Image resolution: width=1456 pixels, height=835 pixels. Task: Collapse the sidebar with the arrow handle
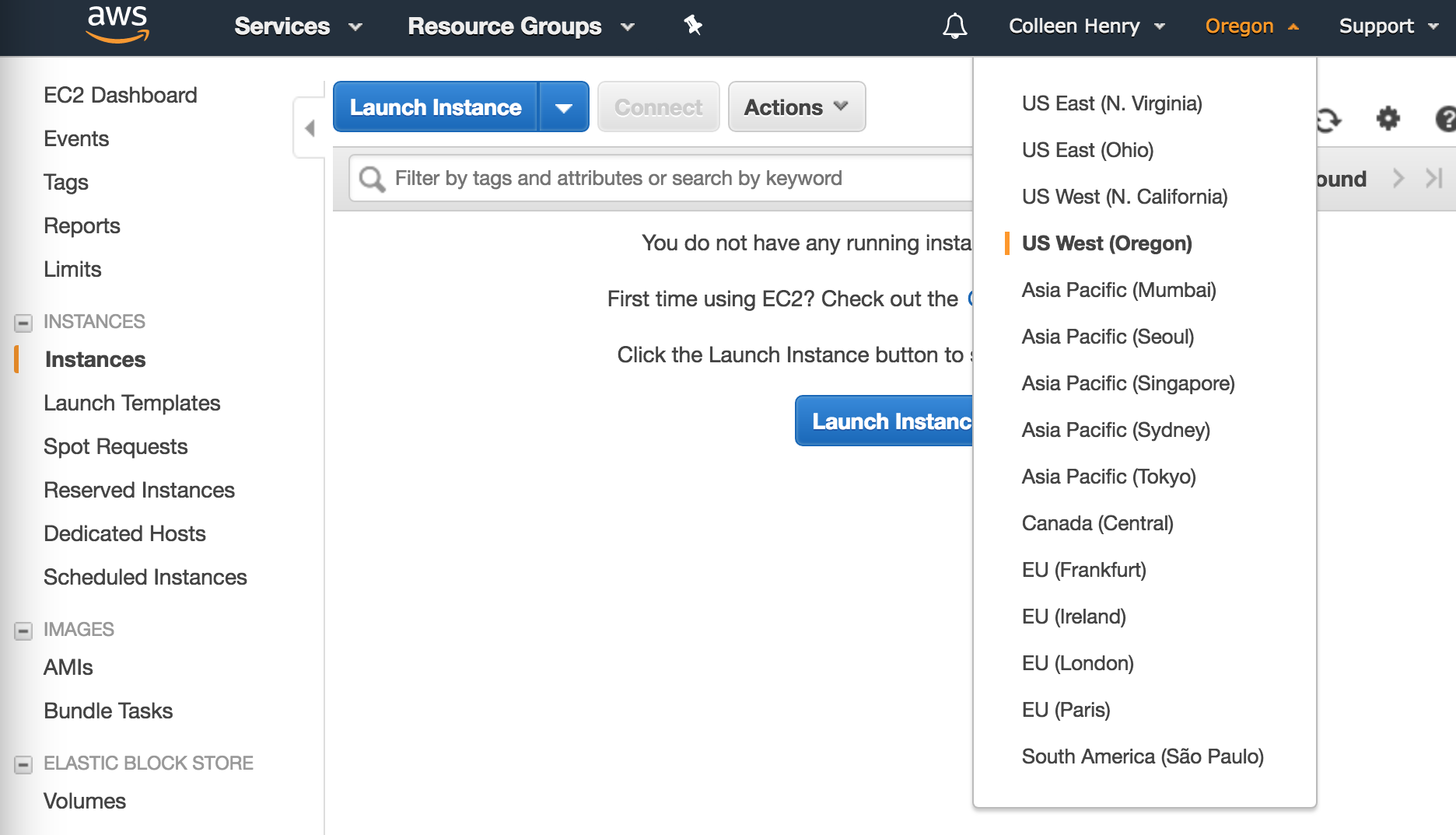pyautogui.click(x=310, y=128)
